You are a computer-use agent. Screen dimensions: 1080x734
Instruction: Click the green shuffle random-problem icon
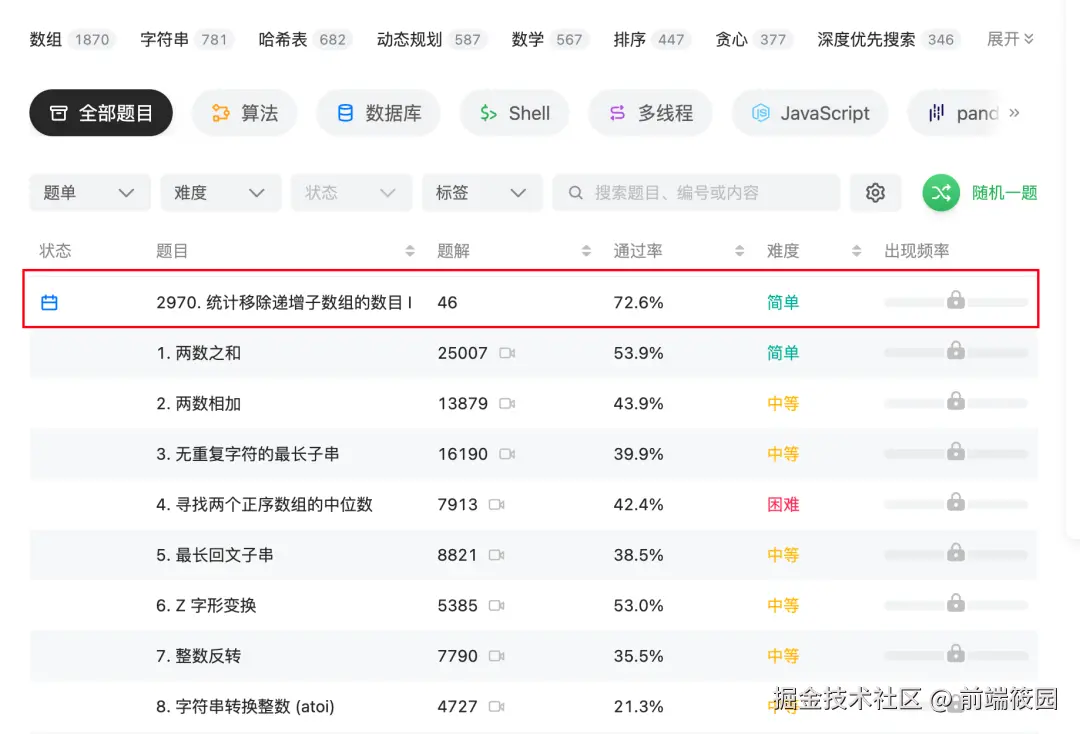coord(941,193)
